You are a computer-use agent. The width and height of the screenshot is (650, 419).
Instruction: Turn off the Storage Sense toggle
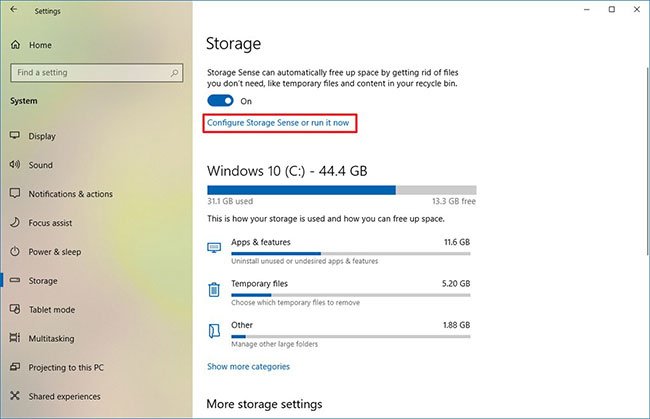click(x=220, y=101)
